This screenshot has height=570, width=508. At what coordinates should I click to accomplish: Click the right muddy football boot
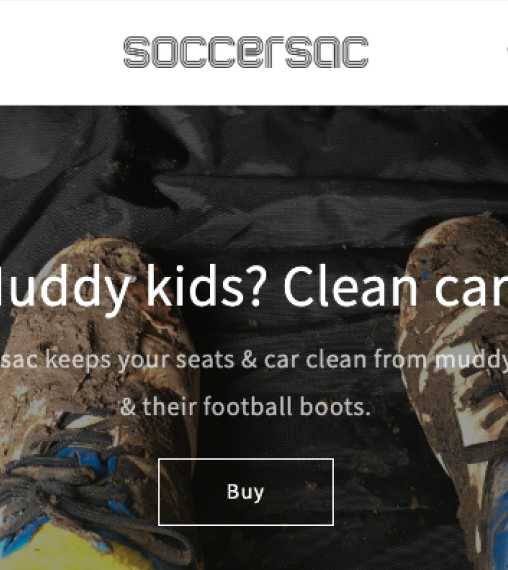point(455,364)
